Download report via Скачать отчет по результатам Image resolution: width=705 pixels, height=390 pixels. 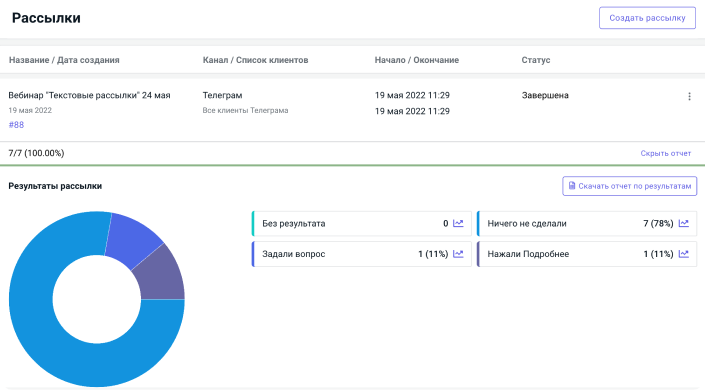(629, 186)
